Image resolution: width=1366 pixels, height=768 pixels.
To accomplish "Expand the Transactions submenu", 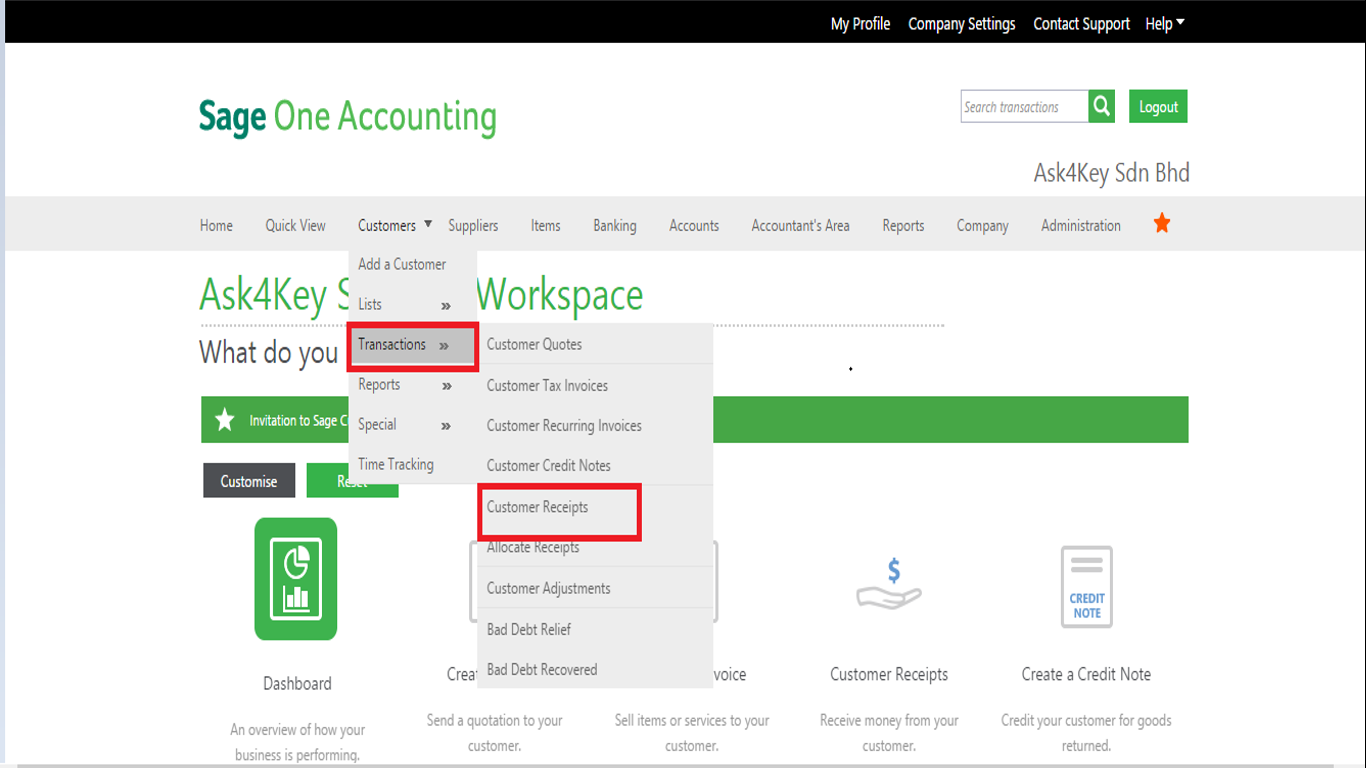I will (x=412, y=345).
